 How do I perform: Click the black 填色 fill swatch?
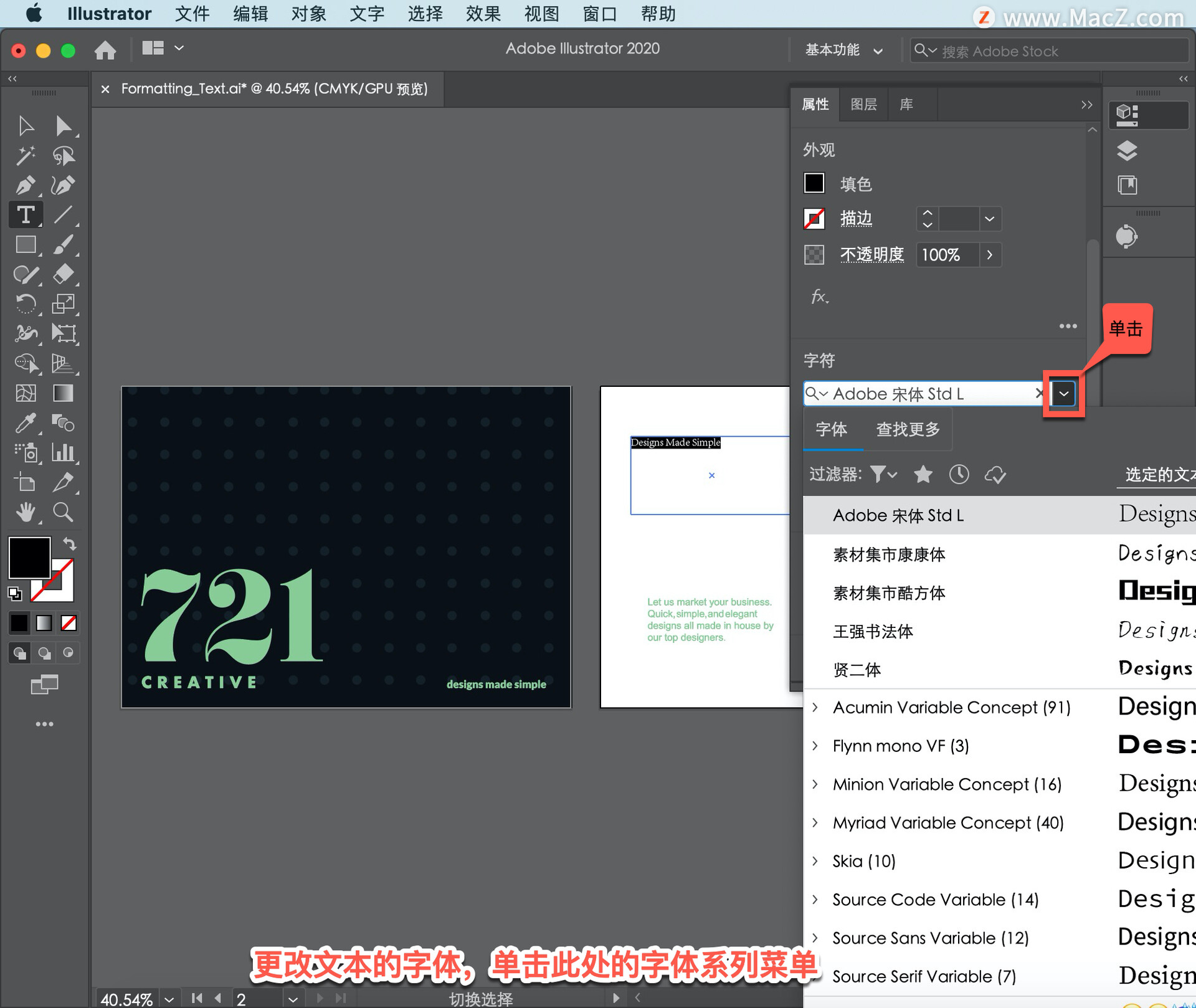point(814,183)
